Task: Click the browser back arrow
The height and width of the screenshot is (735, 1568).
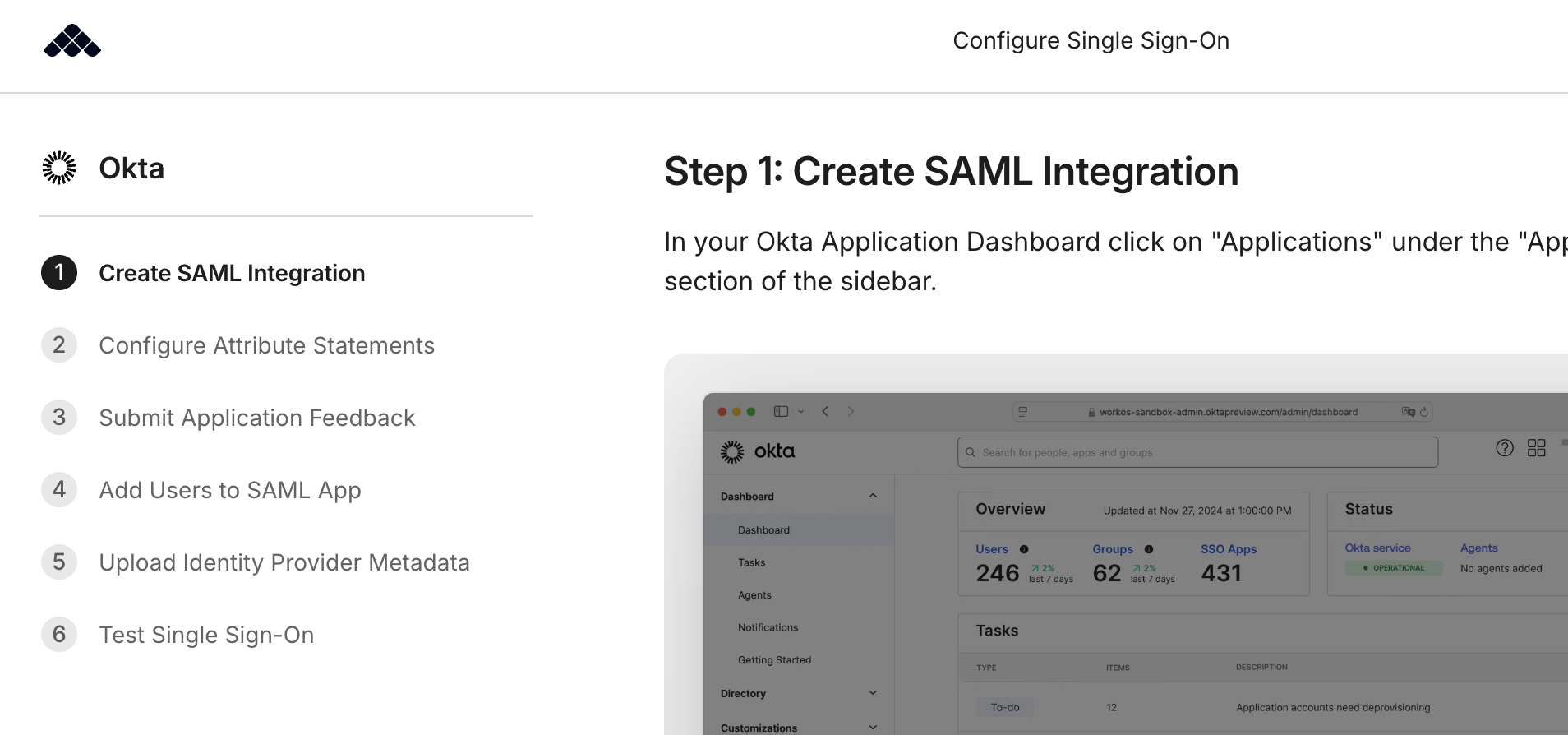Action: point(825,412)
